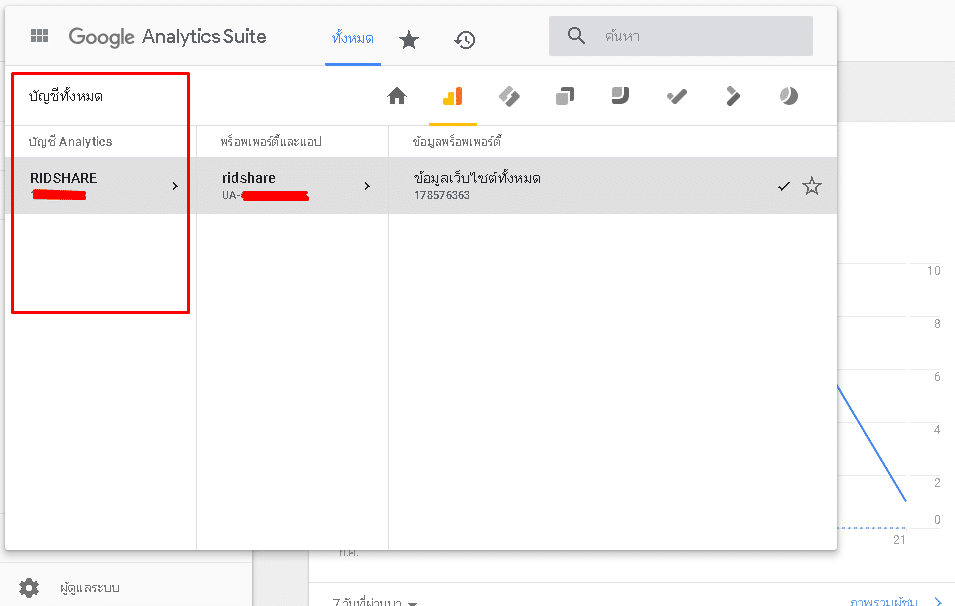Select the Attribution product icon
This screenshot has width=955, height=606.
coord(733,96)
